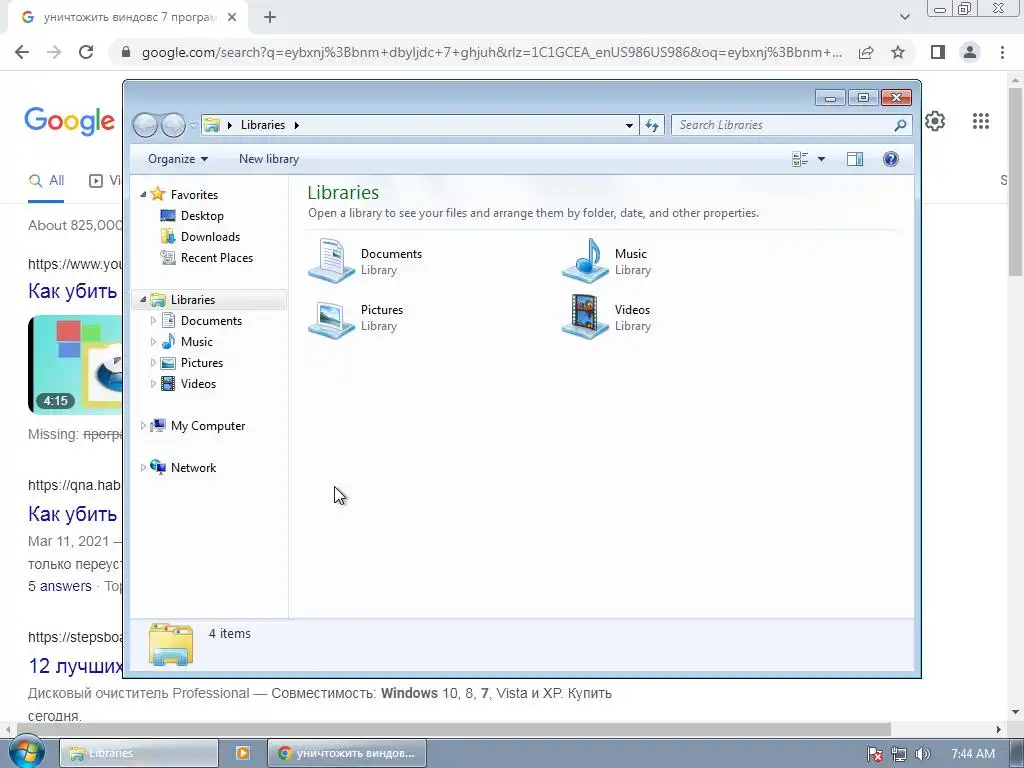Collapse the Libraries tree group

[143, 300]
